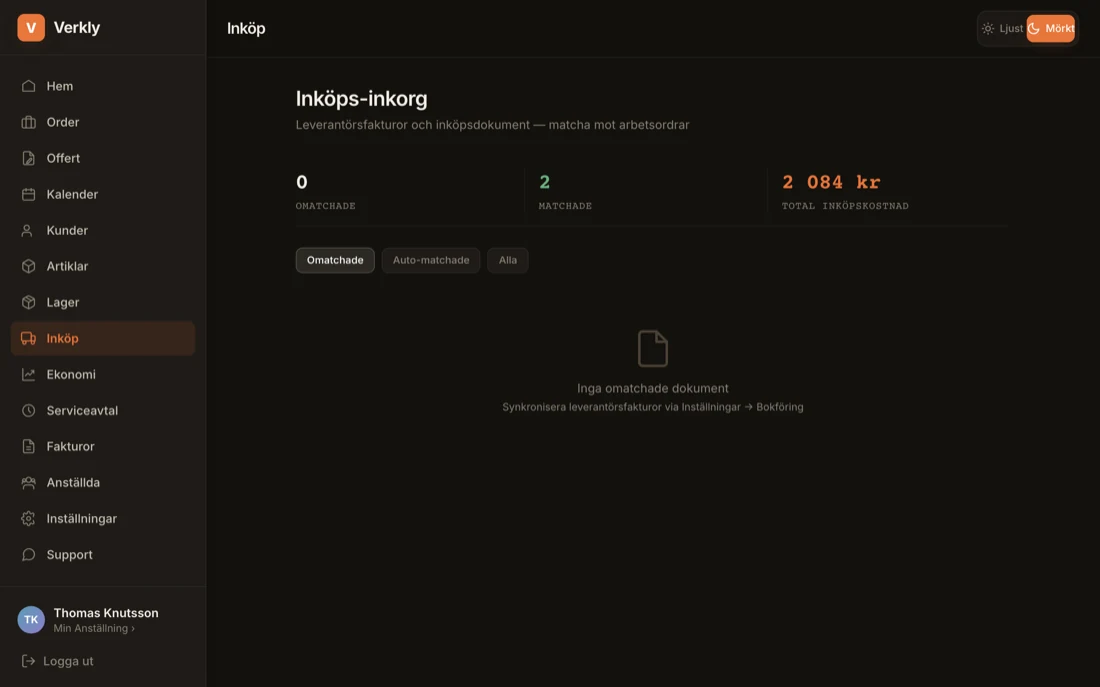
Task: Open Support via its chat bubble icon
Action: (28, 554)
